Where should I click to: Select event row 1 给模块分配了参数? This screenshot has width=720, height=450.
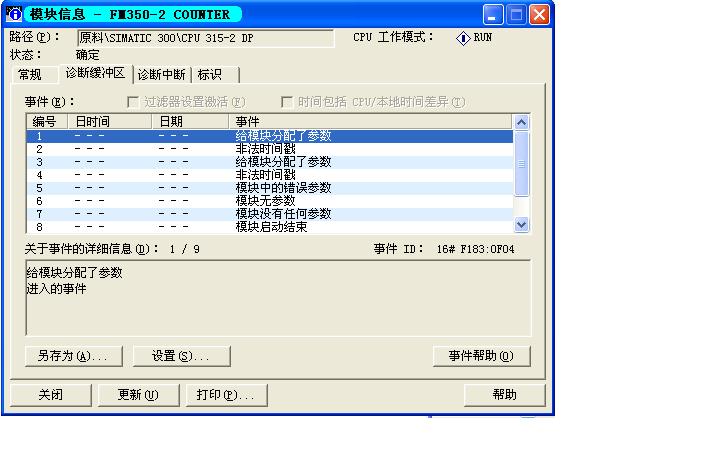point(270,136)
